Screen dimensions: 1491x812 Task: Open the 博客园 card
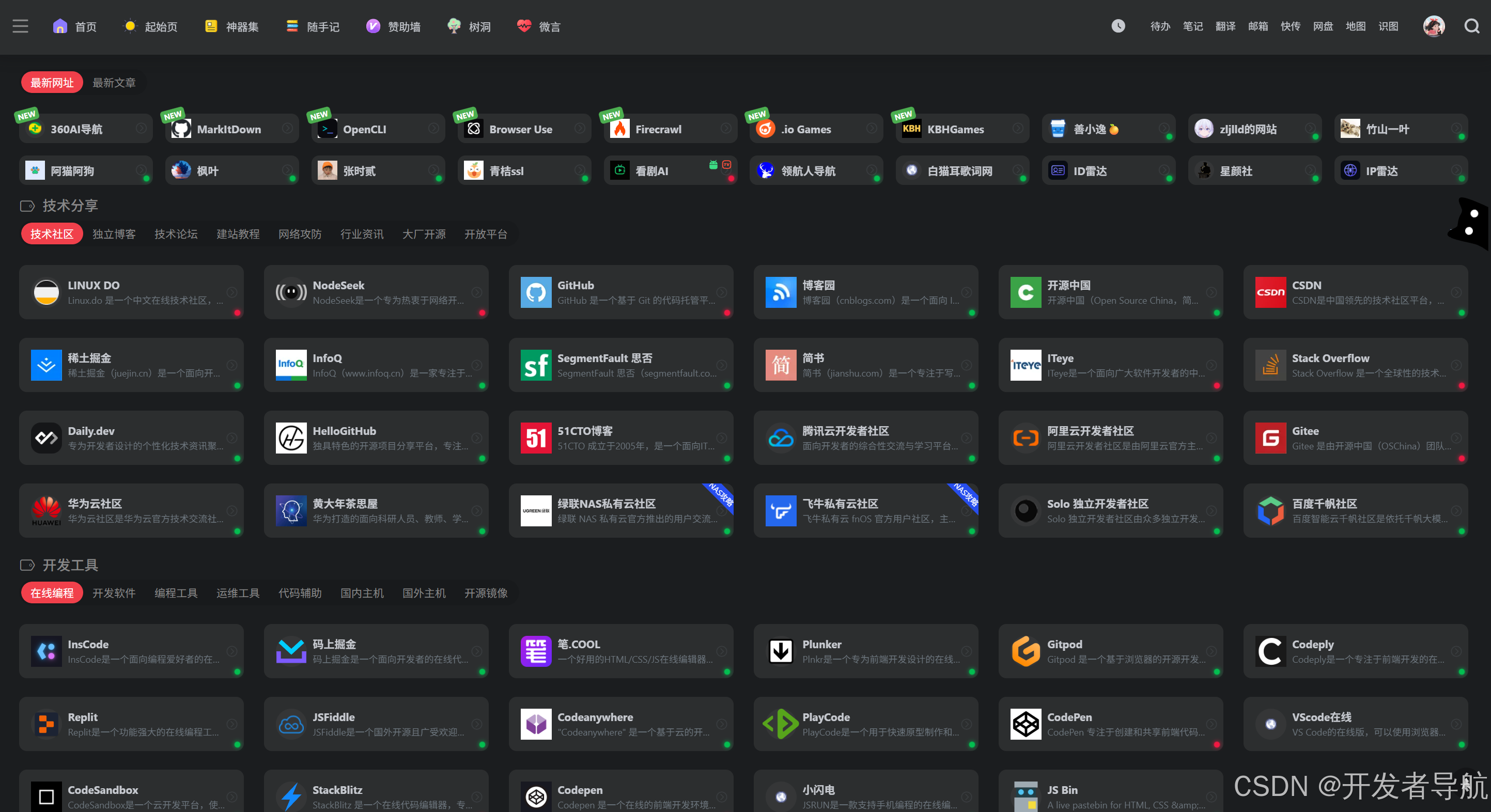tap(865, 292)
